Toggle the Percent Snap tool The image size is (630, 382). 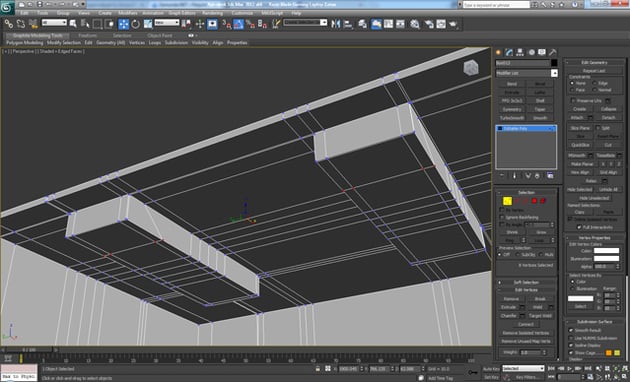[251, 24]
